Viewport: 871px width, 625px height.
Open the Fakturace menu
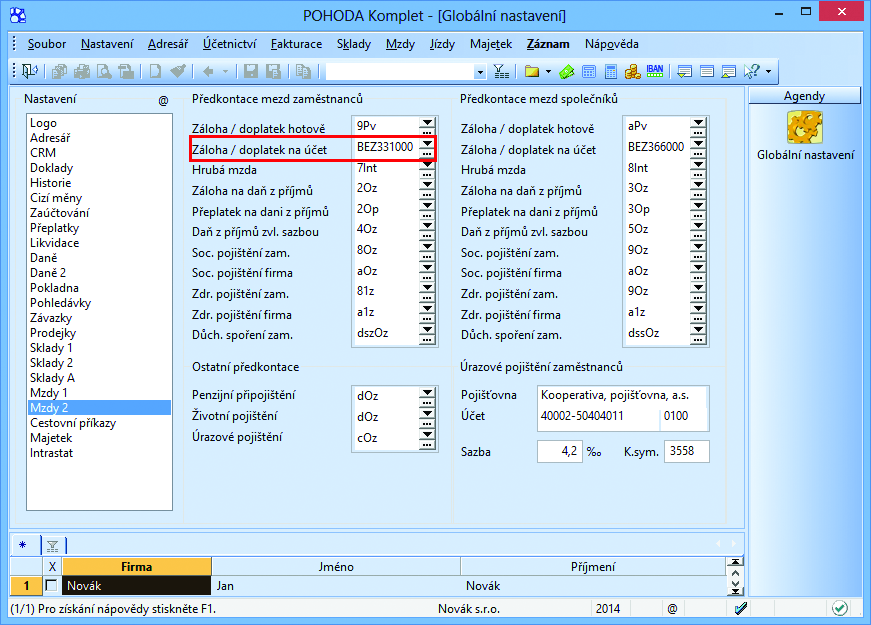point(296,44)
